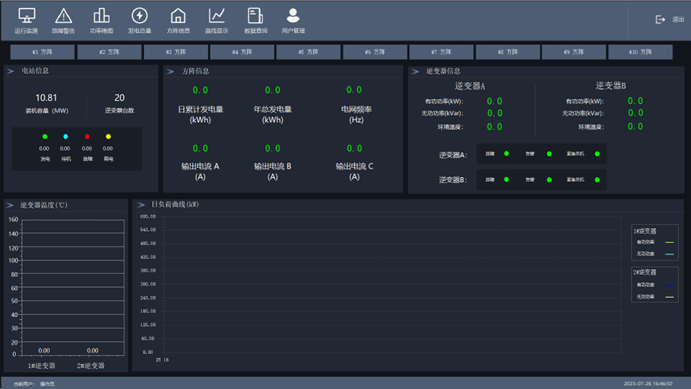This screenshot has height=389, width=691.
Task: Click the 2023-07-26 16:46:50 timestamp
Action: pyautogui.click(x=648, y=384)
